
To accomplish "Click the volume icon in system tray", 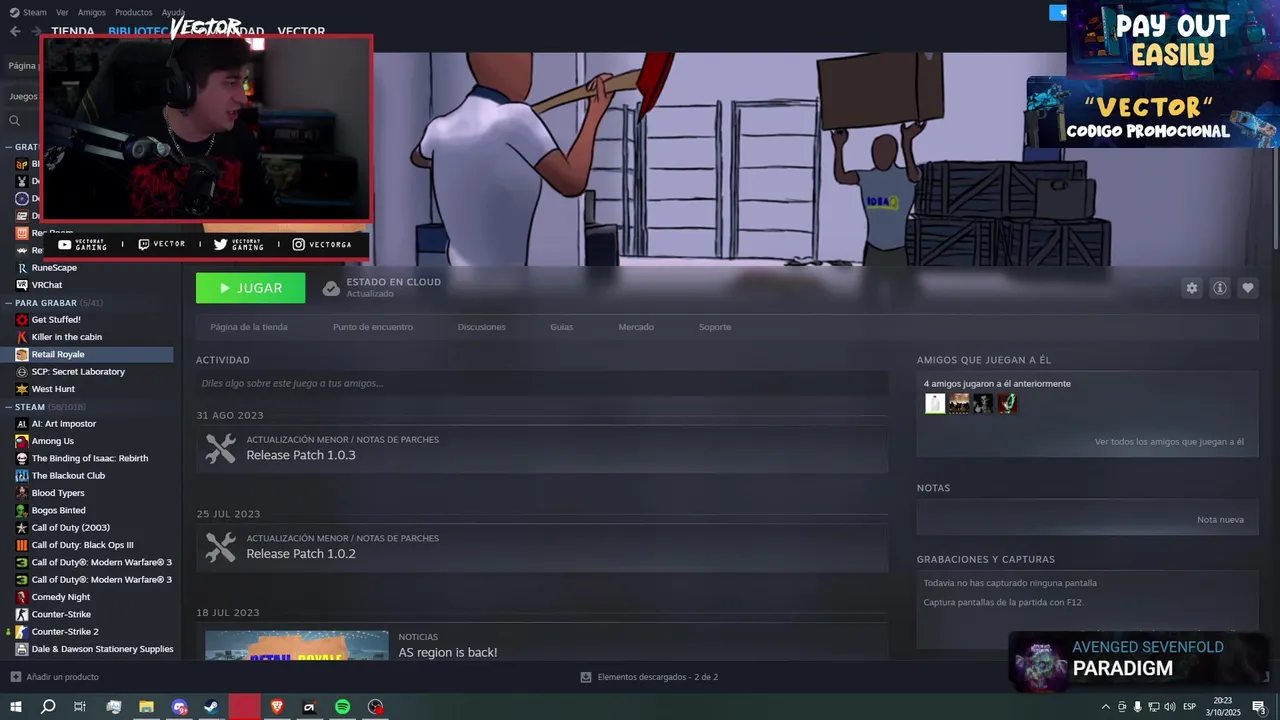I will point(1171,707).
